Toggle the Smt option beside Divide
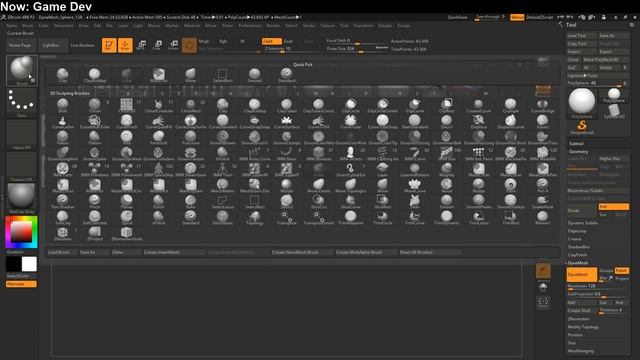The height and width of the screenshot is (360, 640). click(613, 207)
